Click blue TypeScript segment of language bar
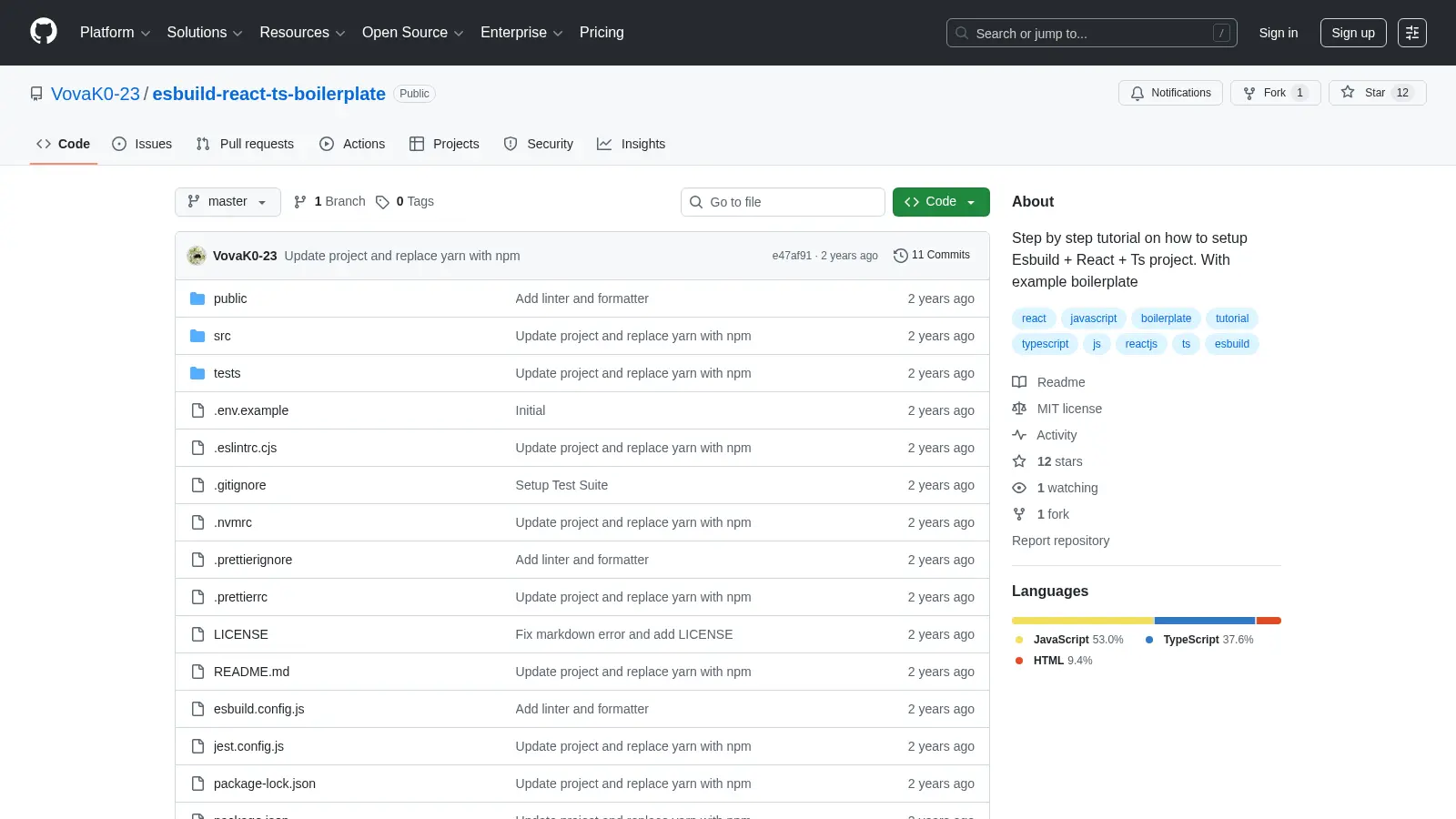 pos(1205,621)
